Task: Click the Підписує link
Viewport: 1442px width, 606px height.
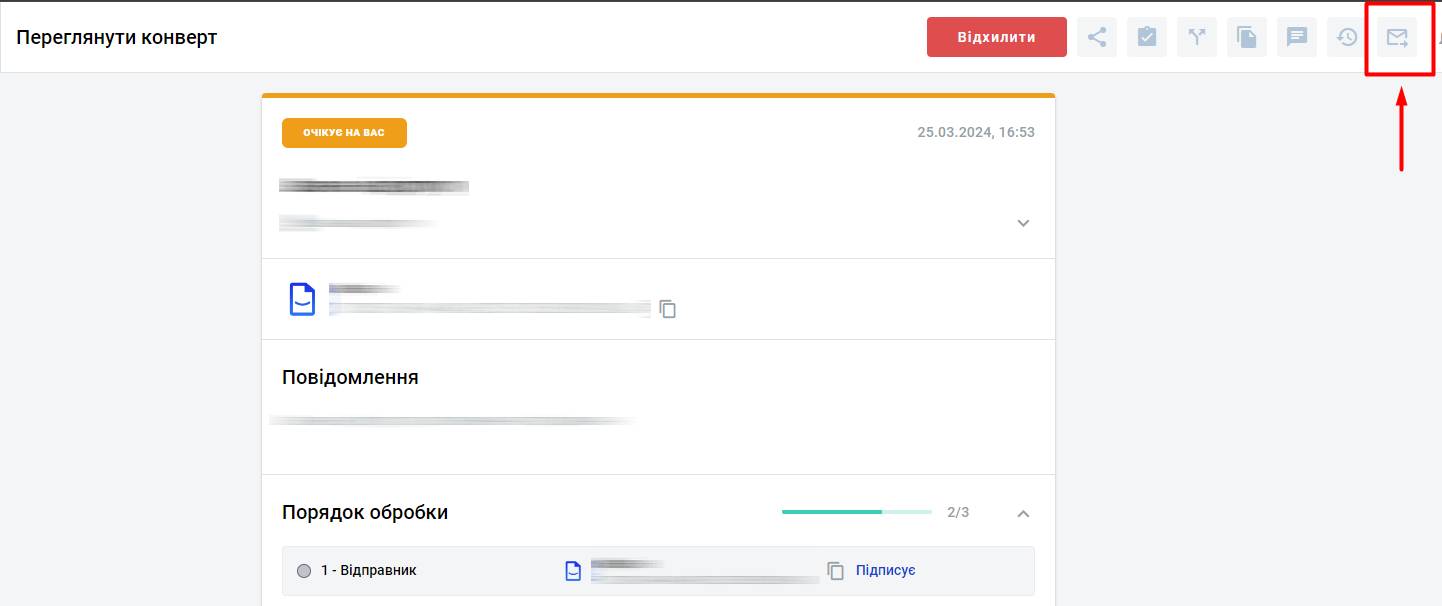Action: coord(885,571)
